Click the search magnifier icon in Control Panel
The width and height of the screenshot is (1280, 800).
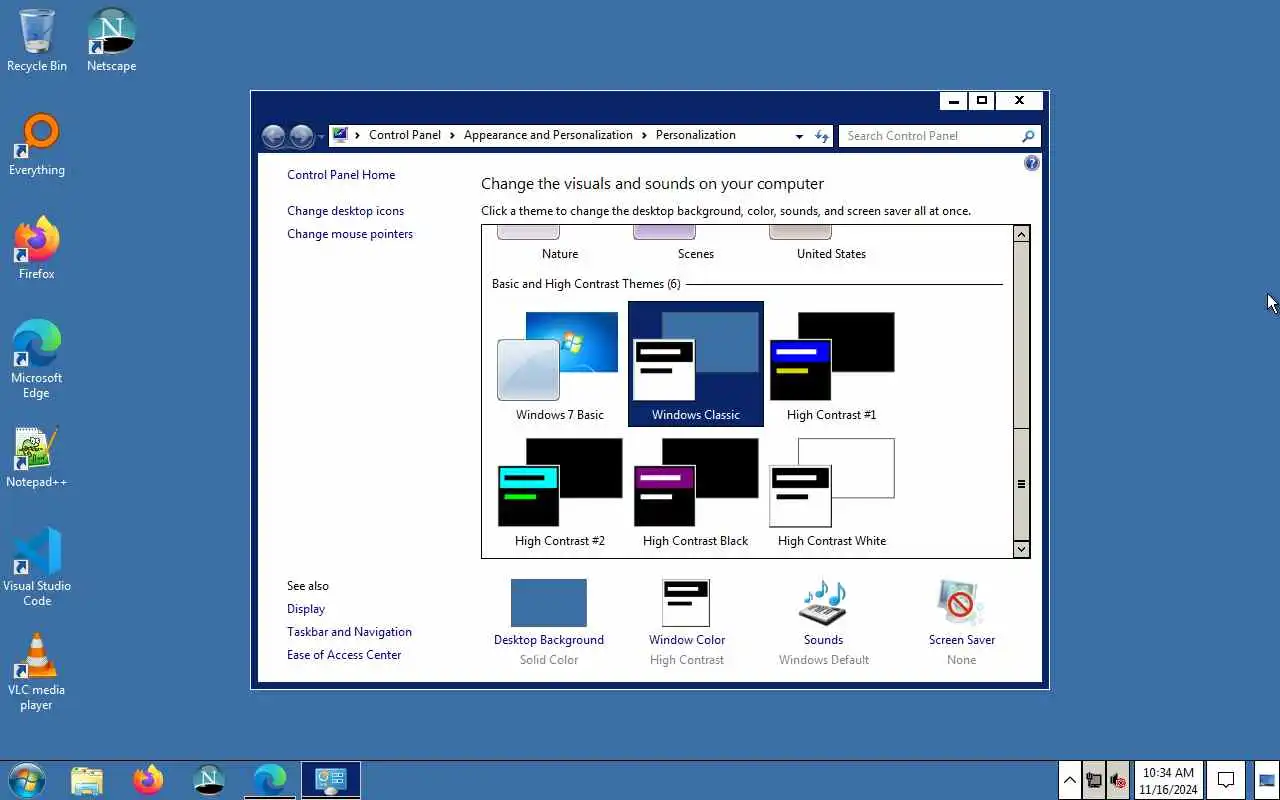pyautogui.click(x=1028, y=136)
